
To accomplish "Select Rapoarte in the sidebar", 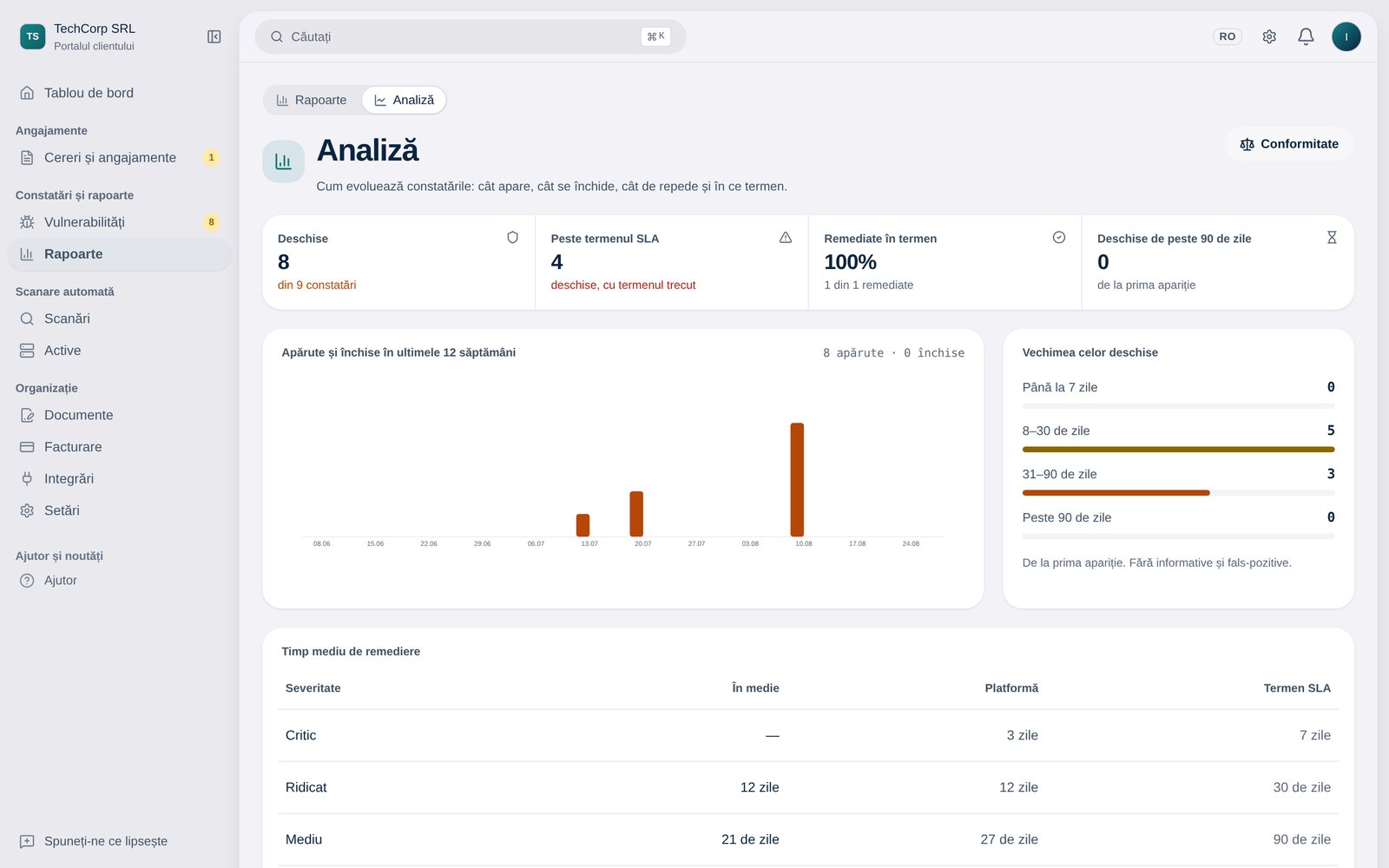I will (120, 254).
